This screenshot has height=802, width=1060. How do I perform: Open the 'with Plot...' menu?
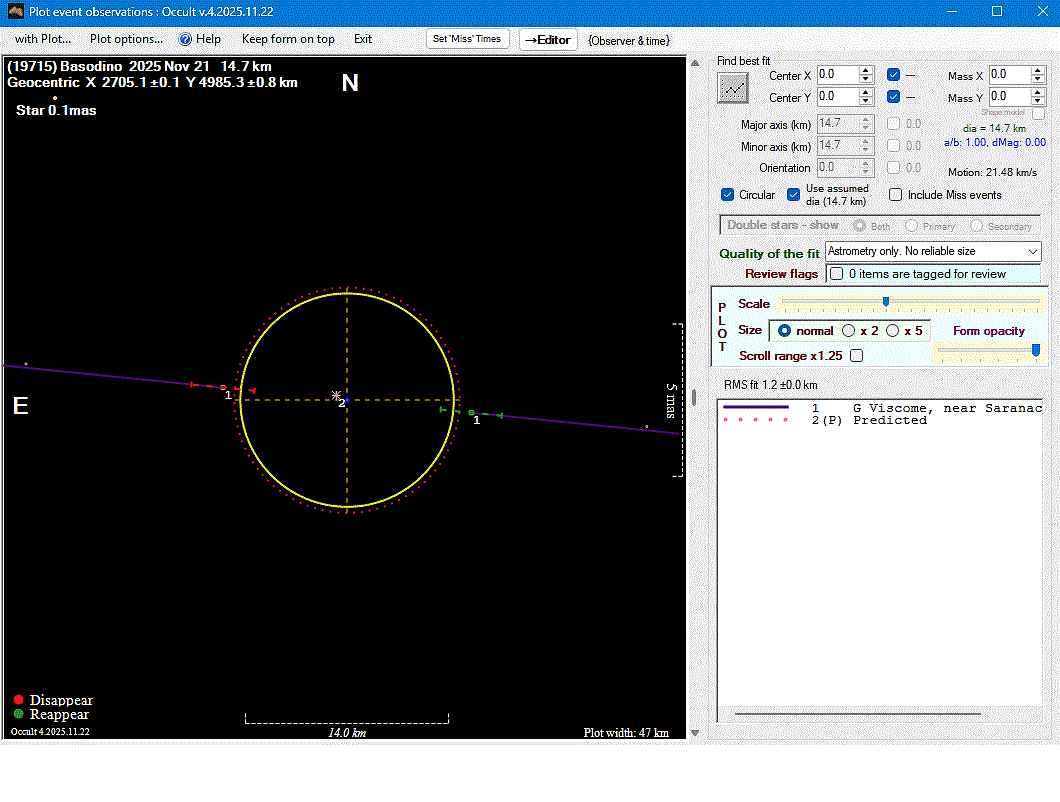[42, 39]
